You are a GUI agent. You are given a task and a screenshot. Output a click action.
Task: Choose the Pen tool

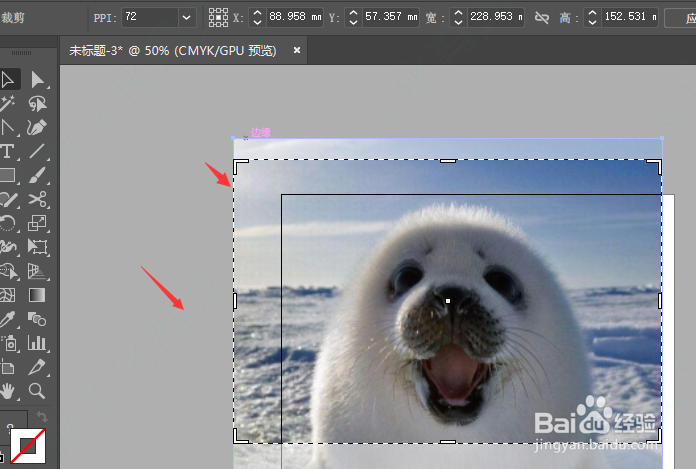click(8, 128)
